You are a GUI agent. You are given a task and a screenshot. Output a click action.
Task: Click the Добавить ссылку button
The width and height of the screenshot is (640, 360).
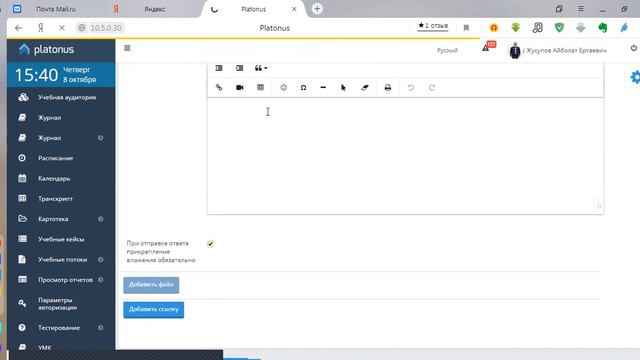point(153,309)
